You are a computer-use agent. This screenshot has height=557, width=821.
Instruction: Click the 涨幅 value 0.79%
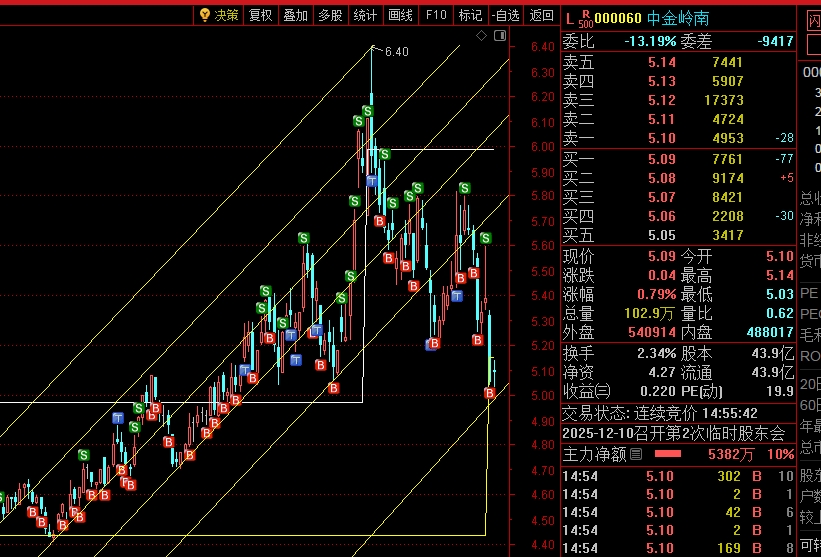pyautogui.click(x=657, y=294)
